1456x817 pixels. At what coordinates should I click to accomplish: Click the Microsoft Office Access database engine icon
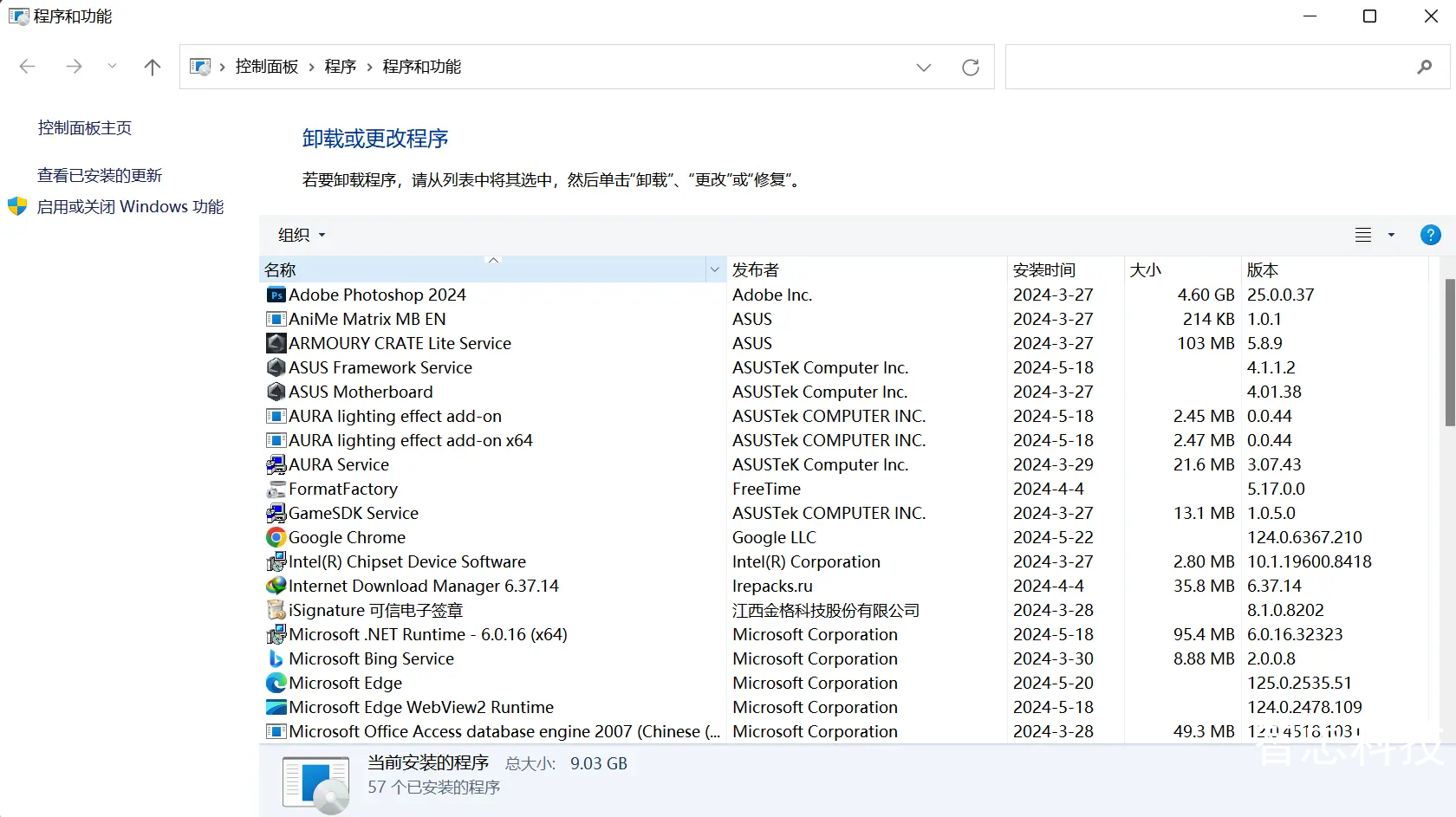[276, 732]
